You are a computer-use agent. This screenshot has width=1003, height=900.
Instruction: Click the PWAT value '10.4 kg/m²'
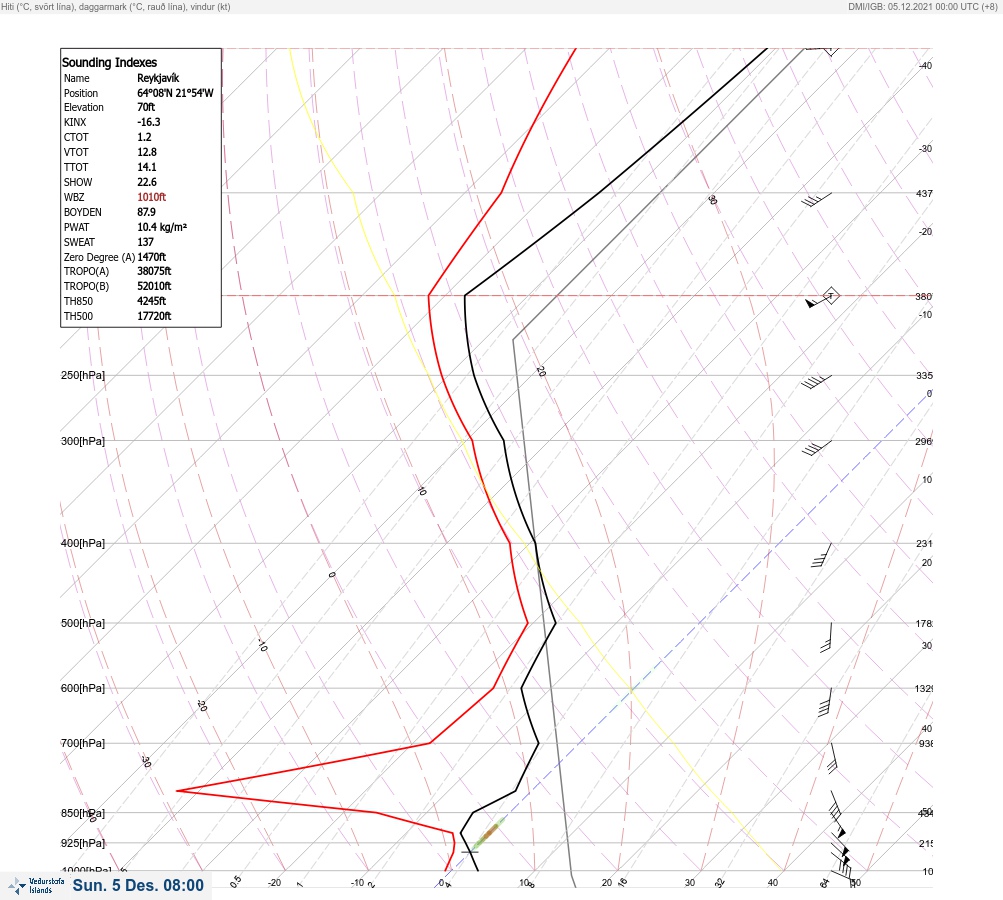point(162,227)
